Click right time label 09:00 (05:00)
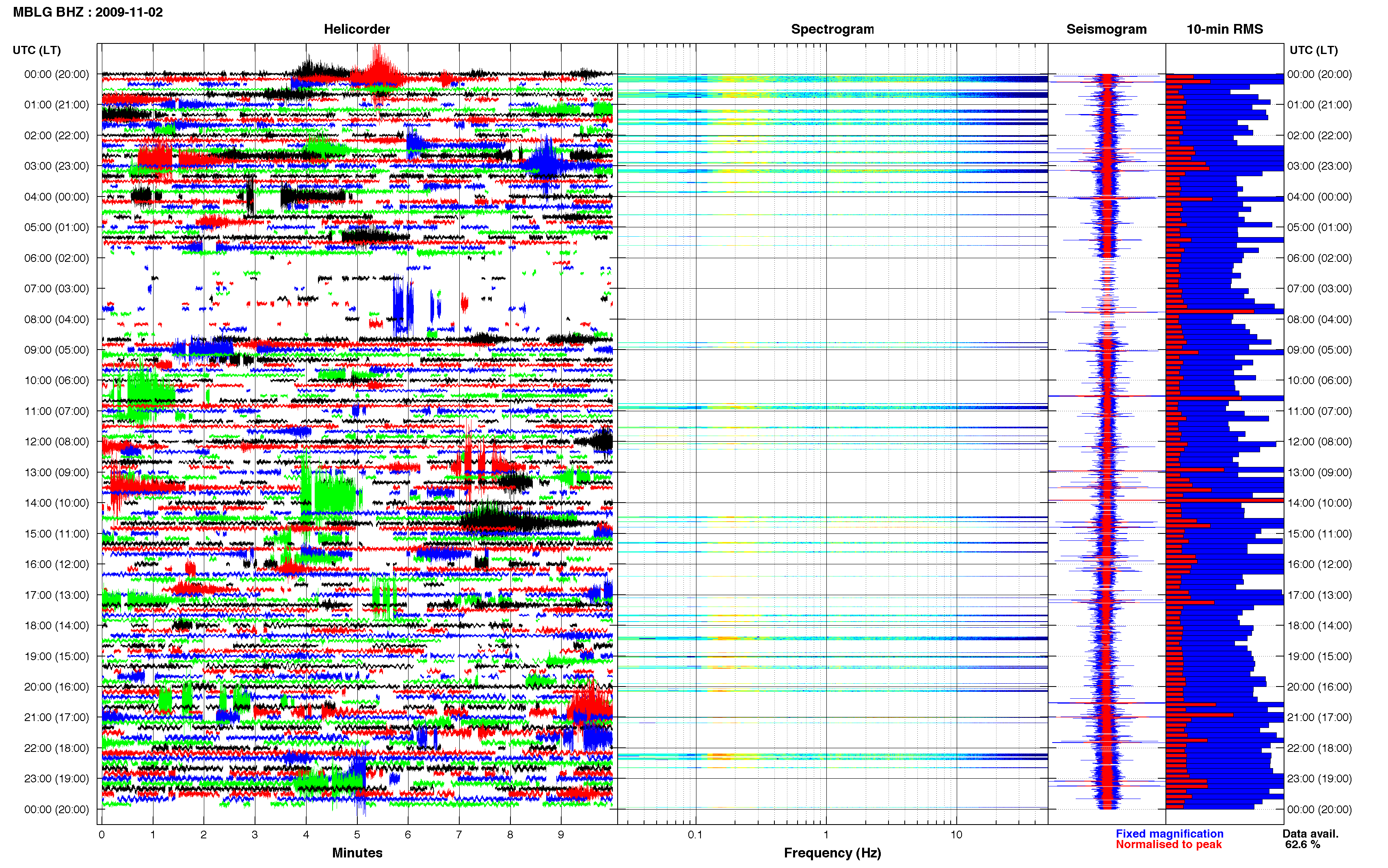 [1319, 350]
